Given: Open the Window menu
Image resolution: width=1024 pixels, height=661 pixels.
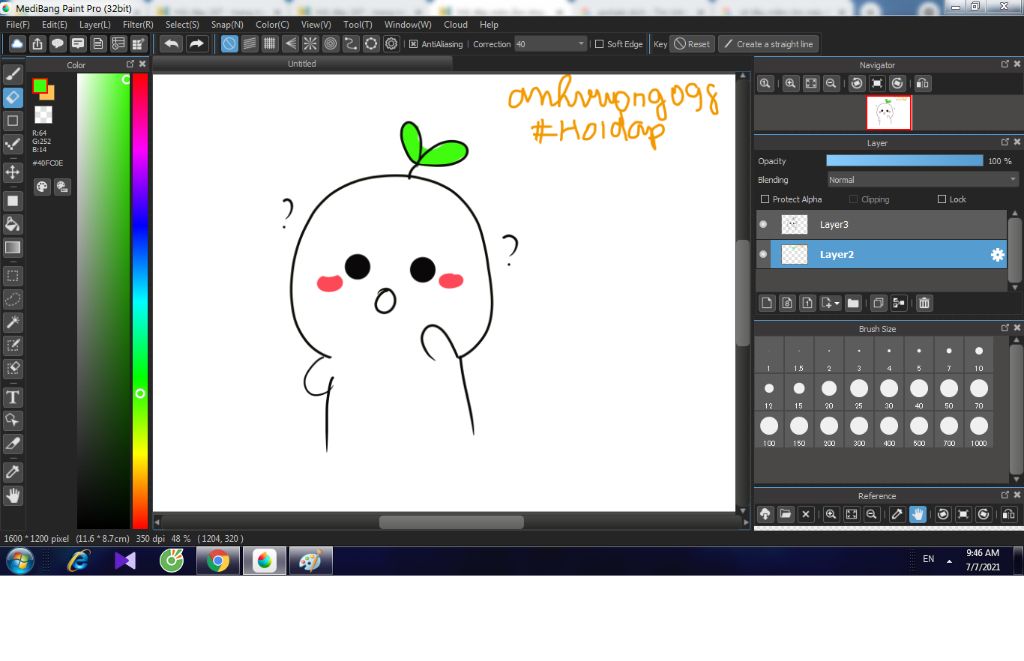Looking at the screenshot, I should coord(408,25).
